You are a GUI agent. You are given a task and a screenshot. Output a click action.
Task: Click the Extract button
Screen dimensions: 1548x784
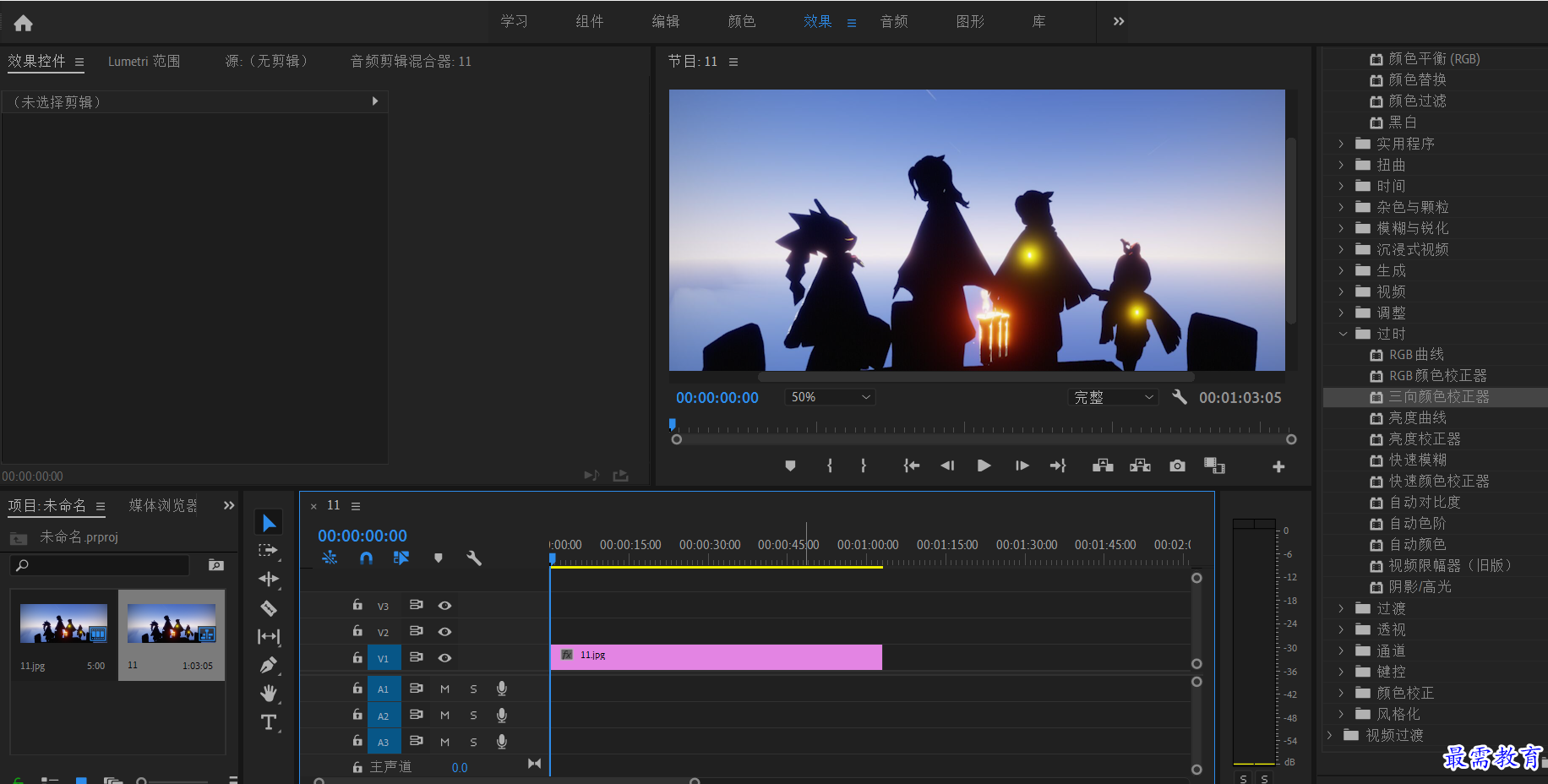click(x=1140, y=465)
